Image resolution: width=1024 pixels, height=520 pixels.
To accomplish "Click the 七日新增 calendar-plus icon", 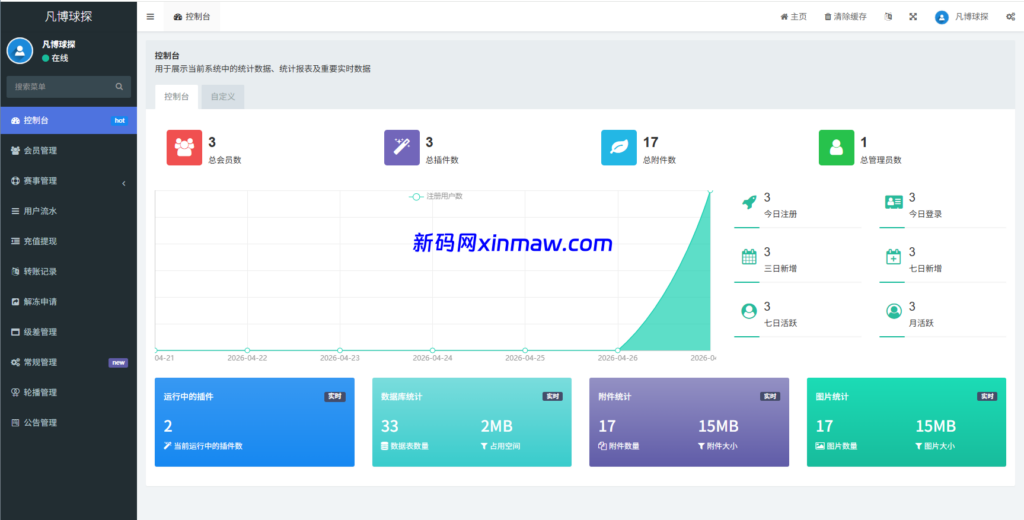I will click(x=893, y=257).
